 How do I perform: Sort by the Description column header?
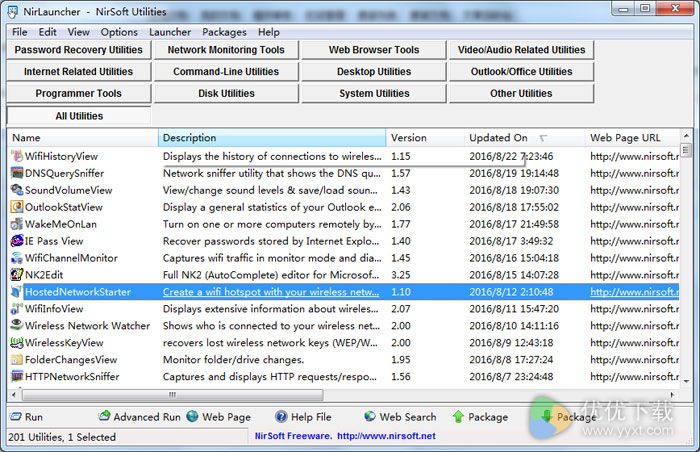272,138
